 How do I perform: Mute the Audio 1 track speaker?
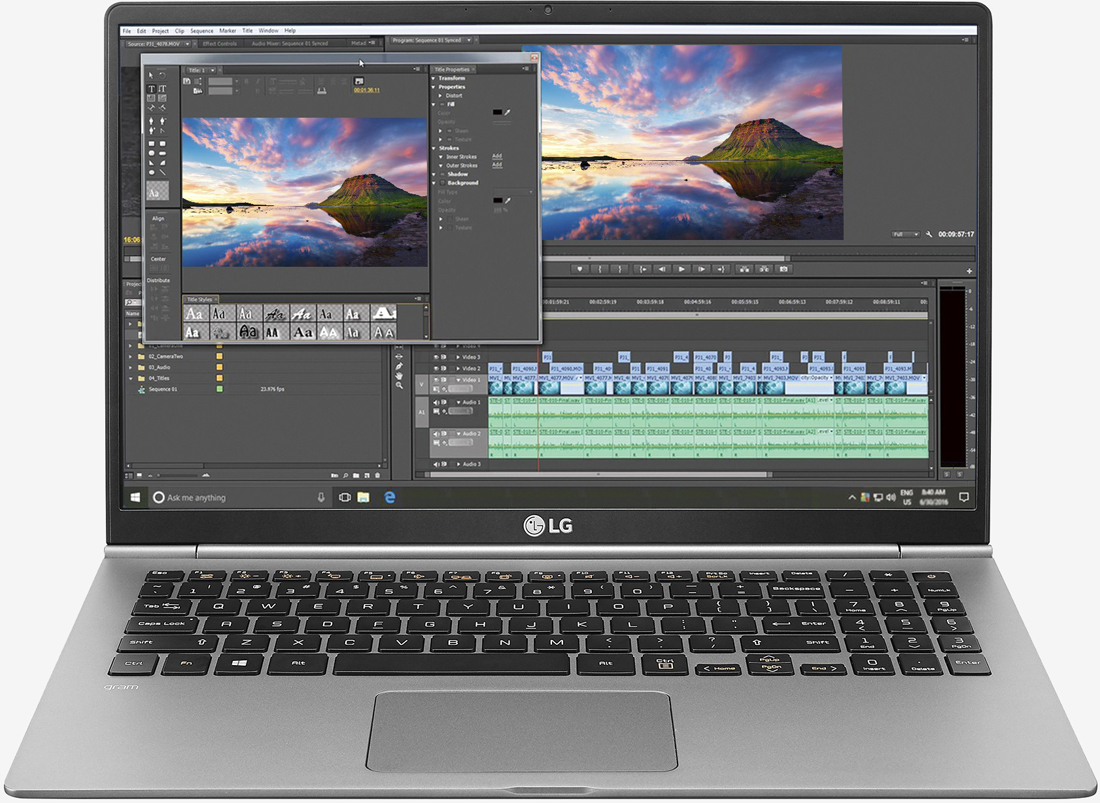coord(436,403)
